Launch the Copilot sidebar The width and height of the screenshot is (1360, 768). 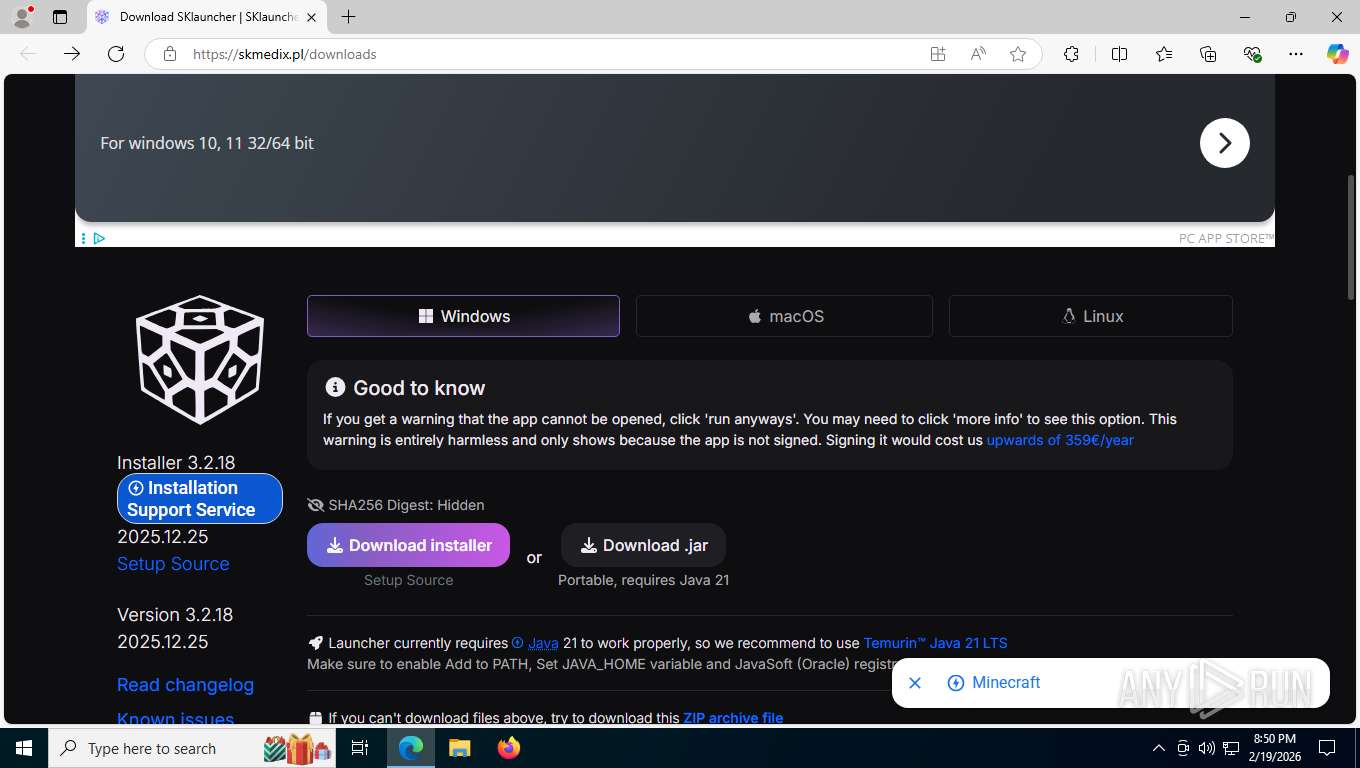pos(1338,54)
